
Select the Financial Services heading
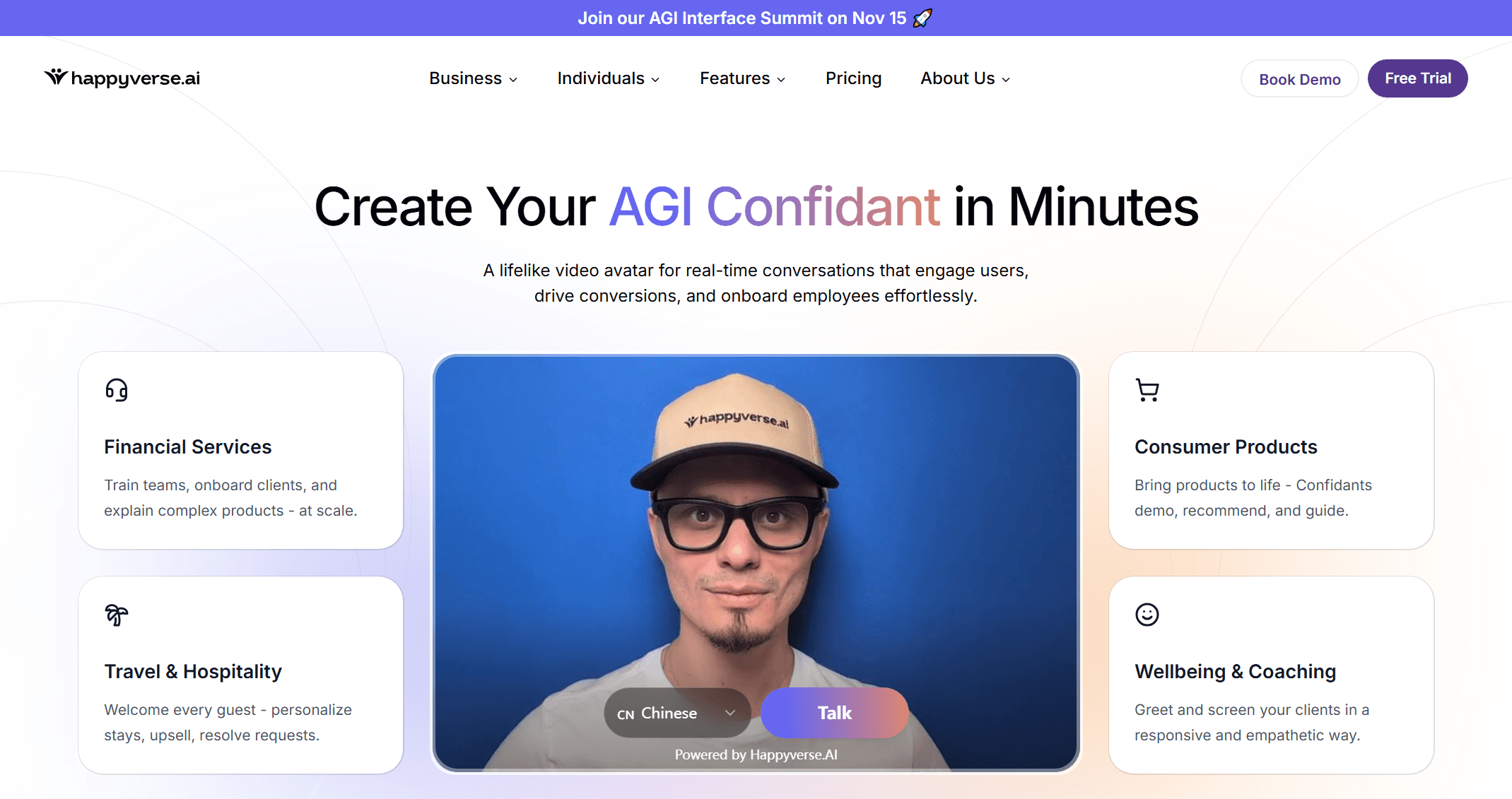pyautogui.click(x=188, y=447)
